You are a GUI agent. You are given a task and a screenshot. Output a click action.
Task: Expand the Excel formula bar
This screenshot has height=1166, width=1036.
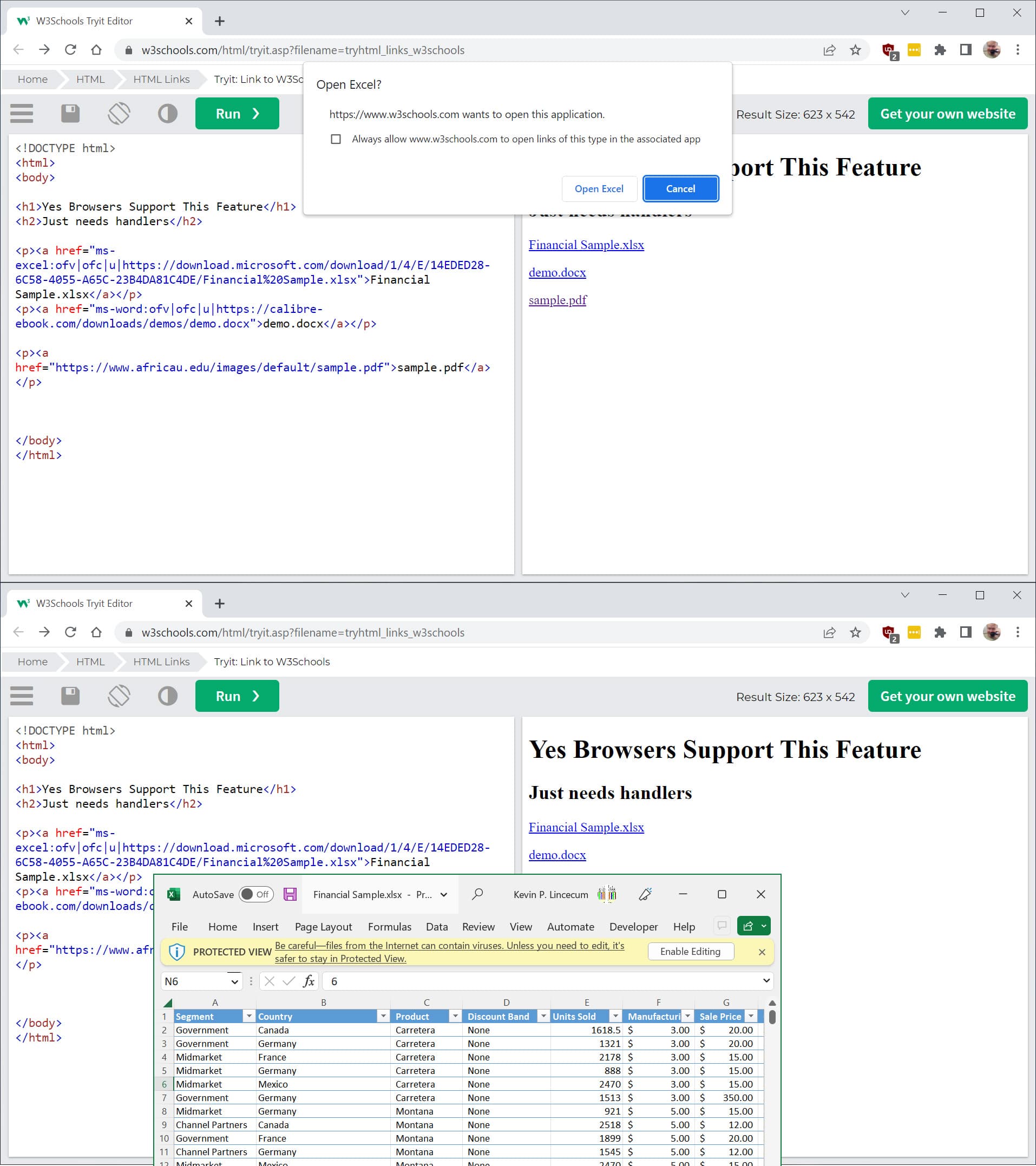766,981
